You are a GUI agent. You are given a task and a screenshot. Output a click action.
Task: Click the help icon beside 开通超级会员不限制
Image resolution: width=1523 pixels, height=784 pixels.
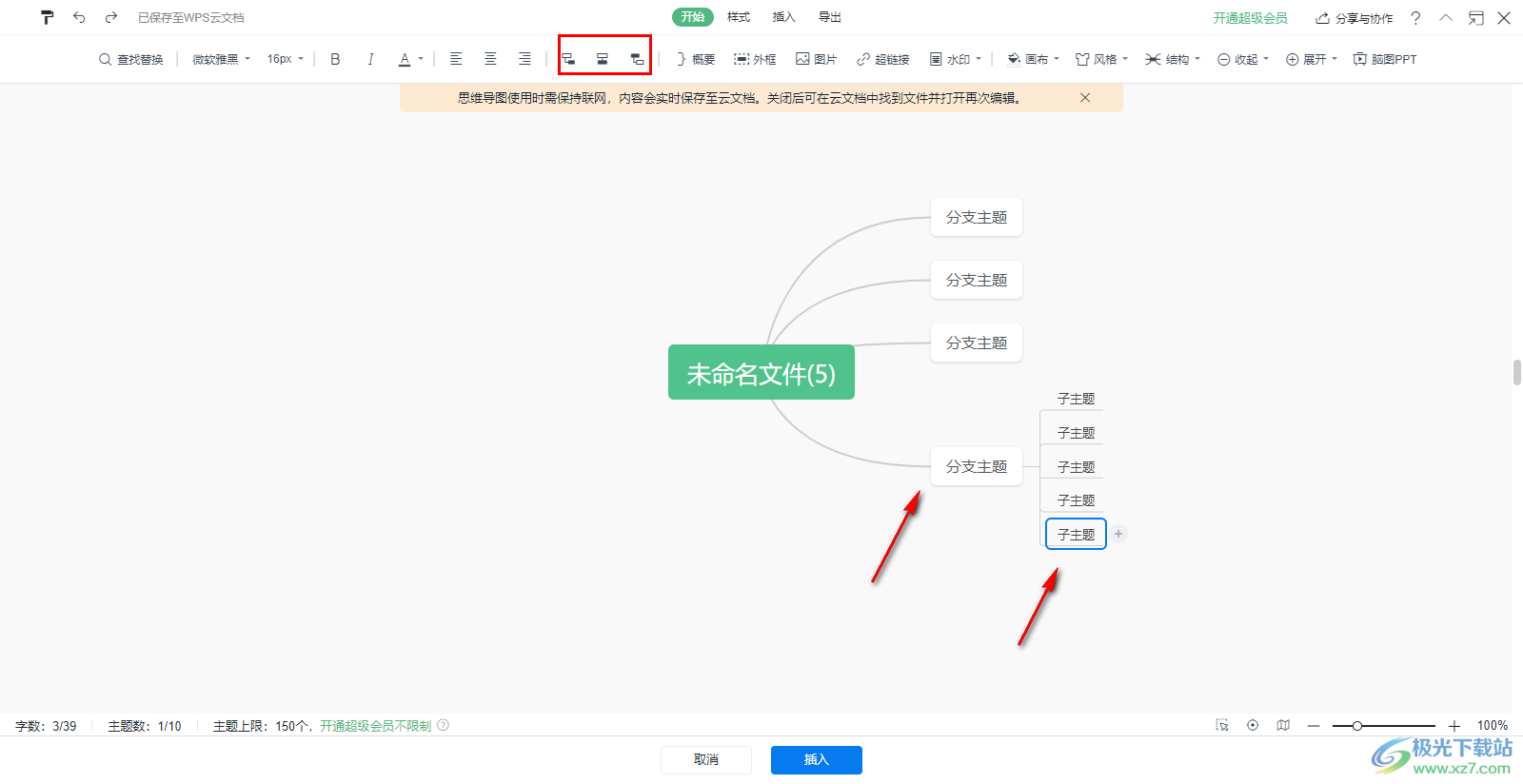click(x=444, y=725)
